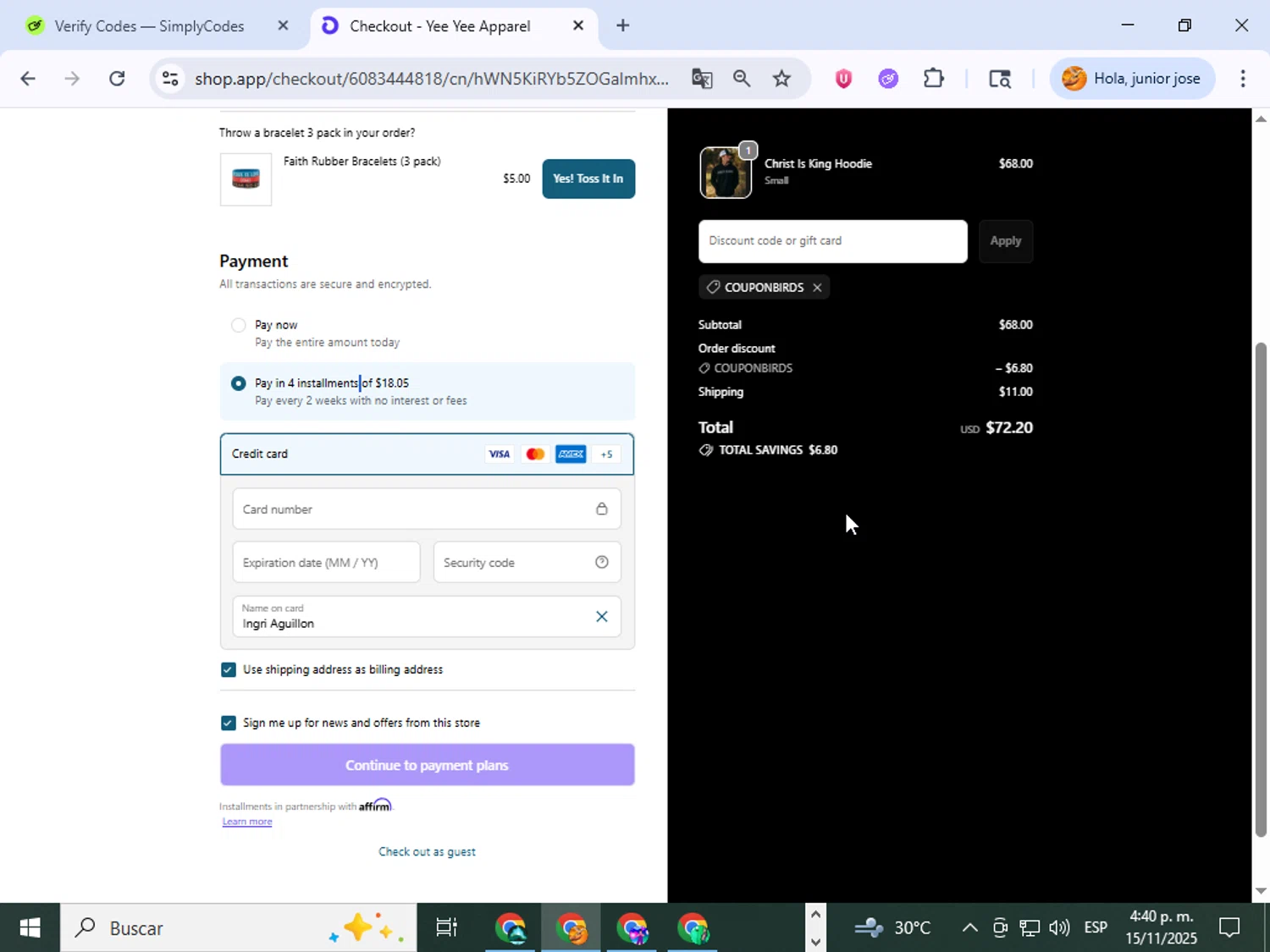Switch to Verify Codes — SimplyCodes tab
The image size is (1270, 952).
[149, 26]
